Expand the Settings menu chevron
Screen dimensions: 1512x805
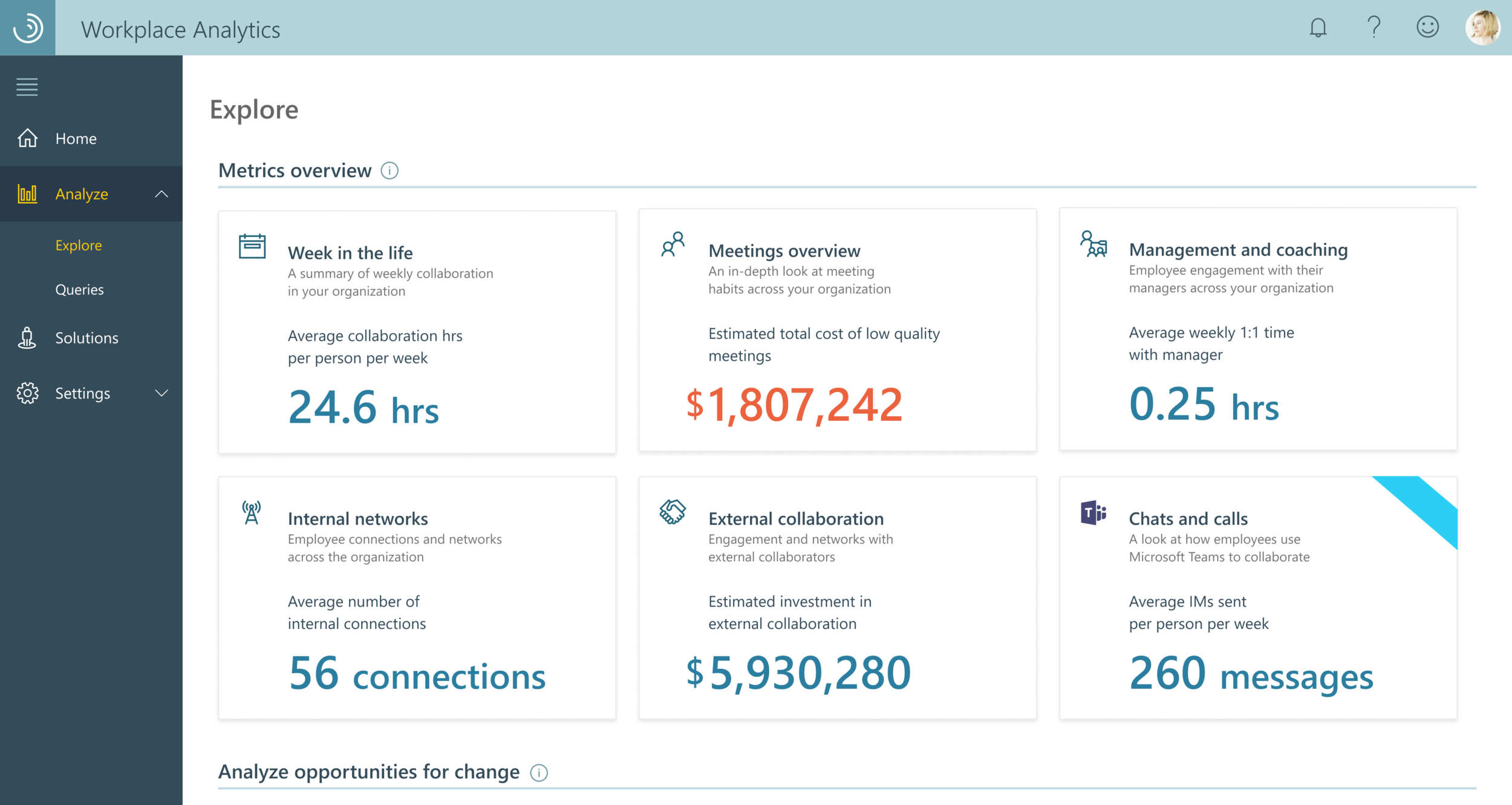161,393
